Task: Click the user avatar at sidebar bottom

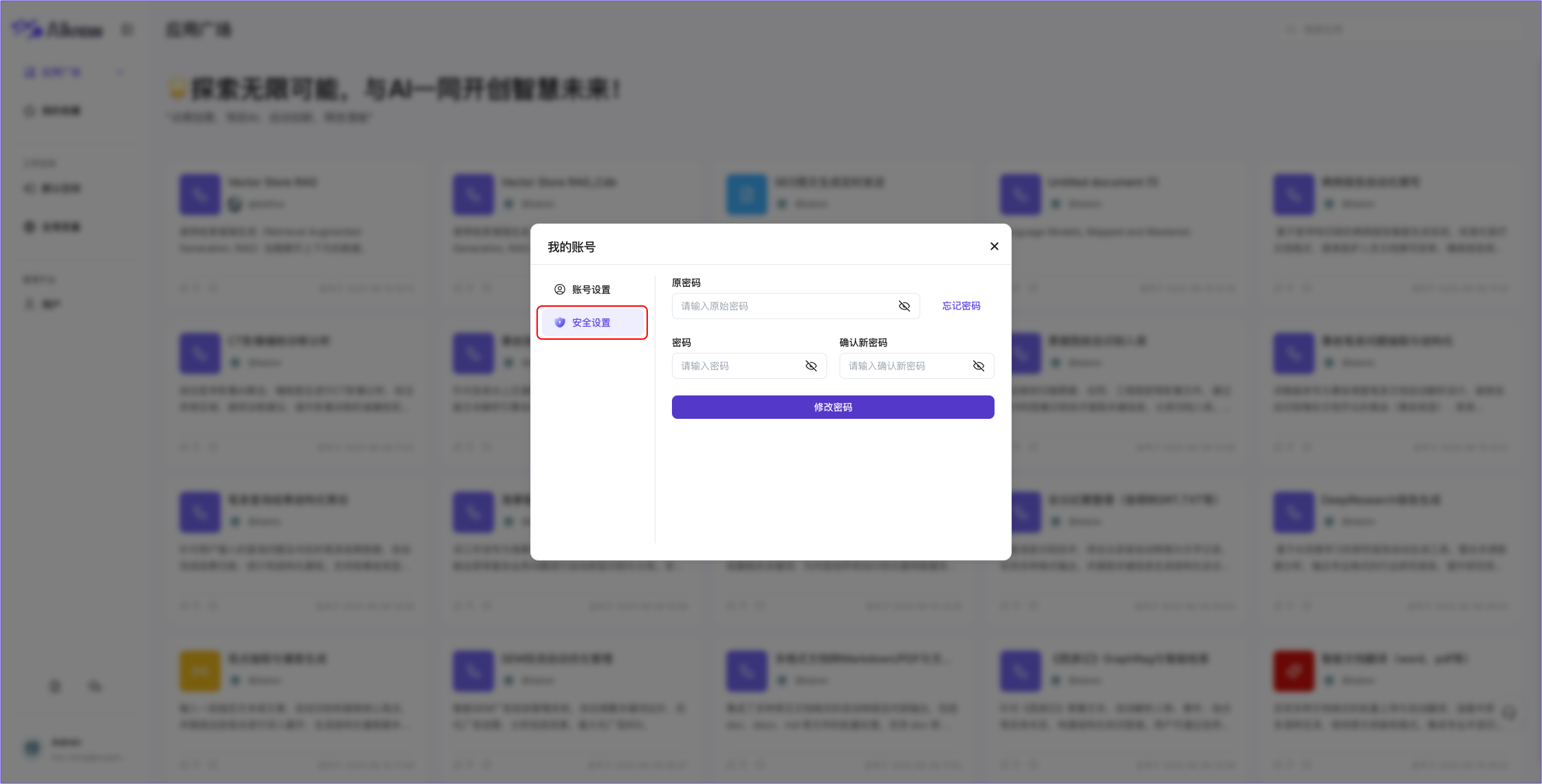Action: [32, 748]
